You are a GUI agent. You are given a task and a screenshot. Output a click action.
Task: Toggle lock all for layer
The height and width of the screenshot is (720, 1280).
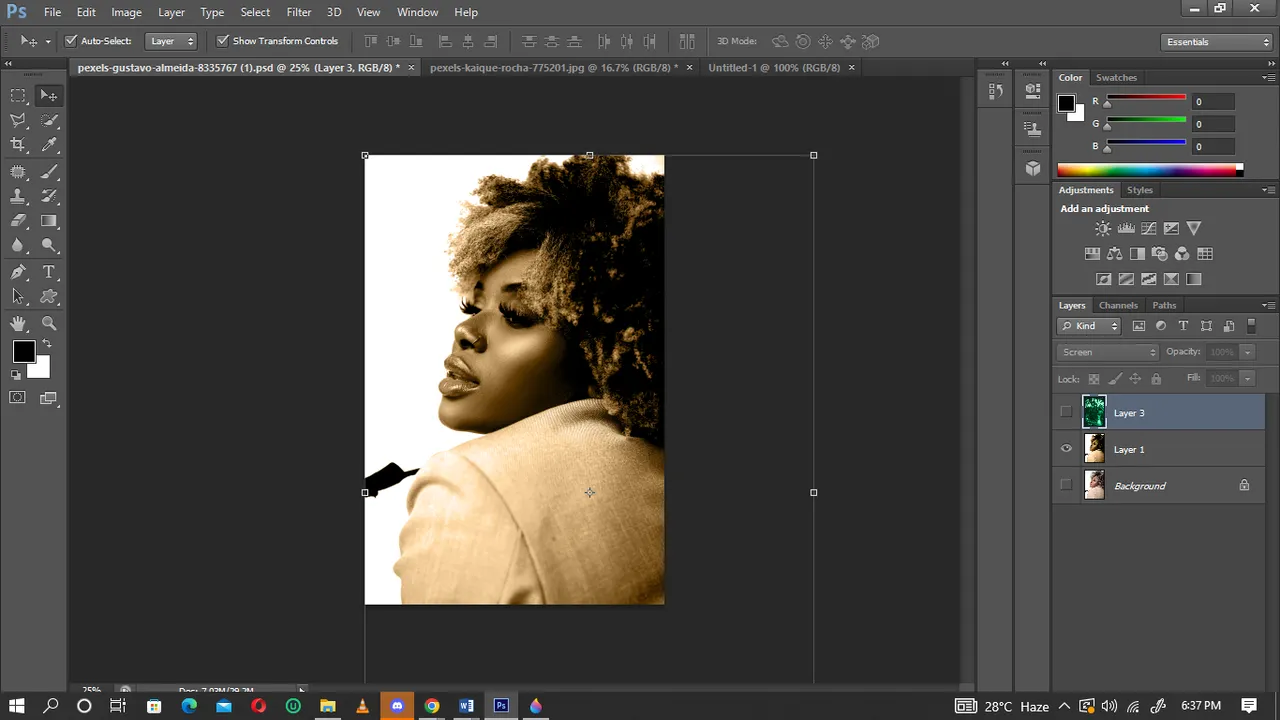(x=1156, y=379)
